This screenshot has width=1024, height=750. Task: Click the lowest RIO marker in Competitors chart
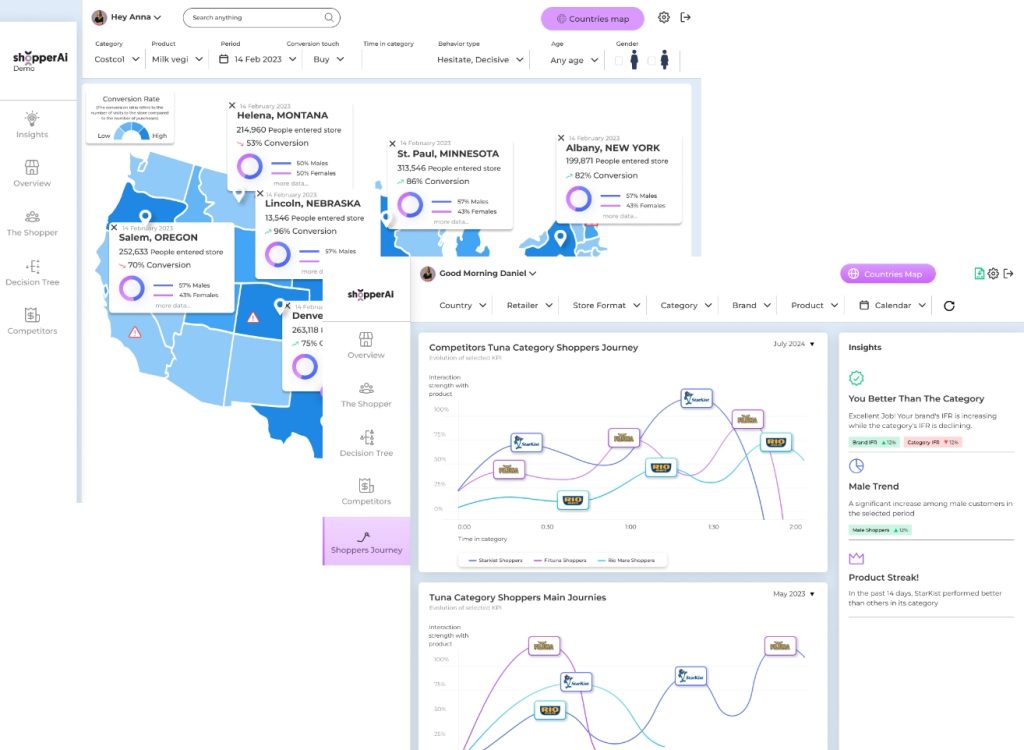pos(573,500)
